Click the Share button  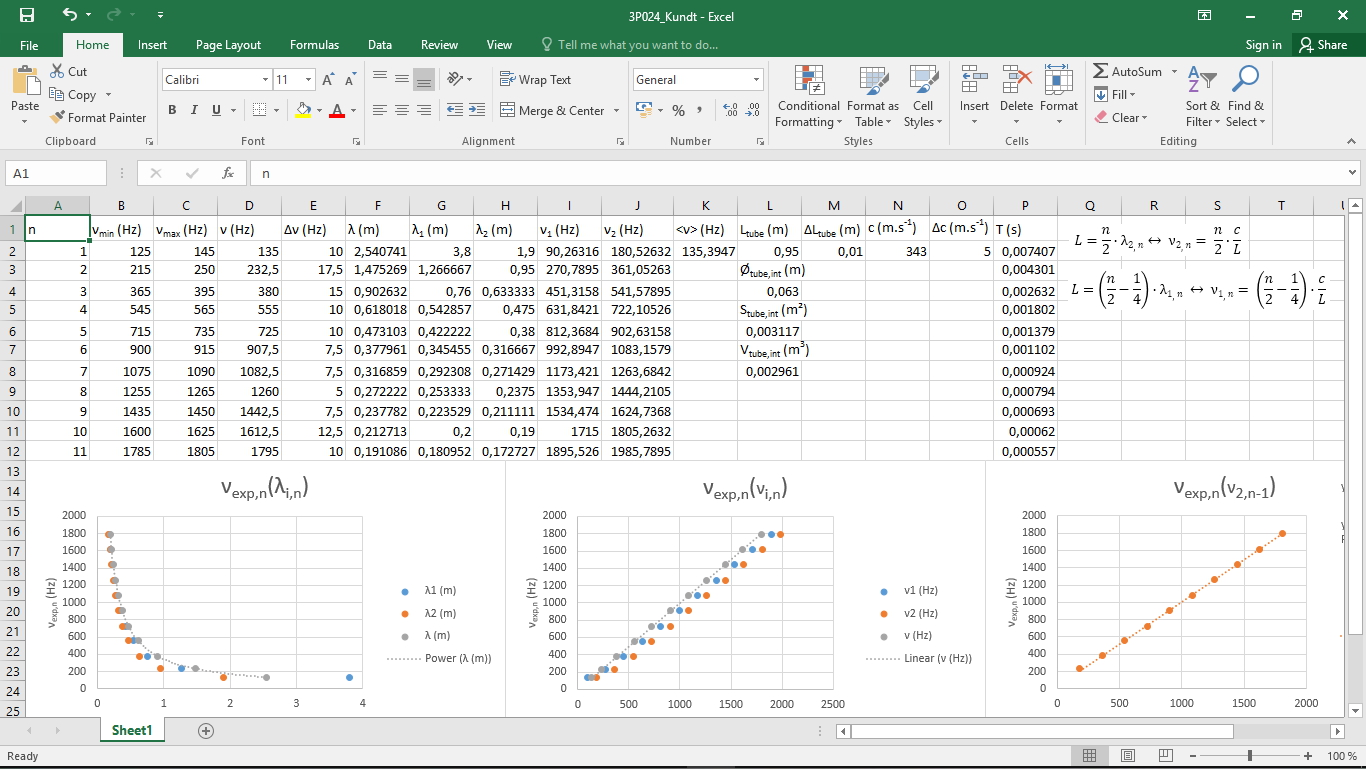(1322, 45)
